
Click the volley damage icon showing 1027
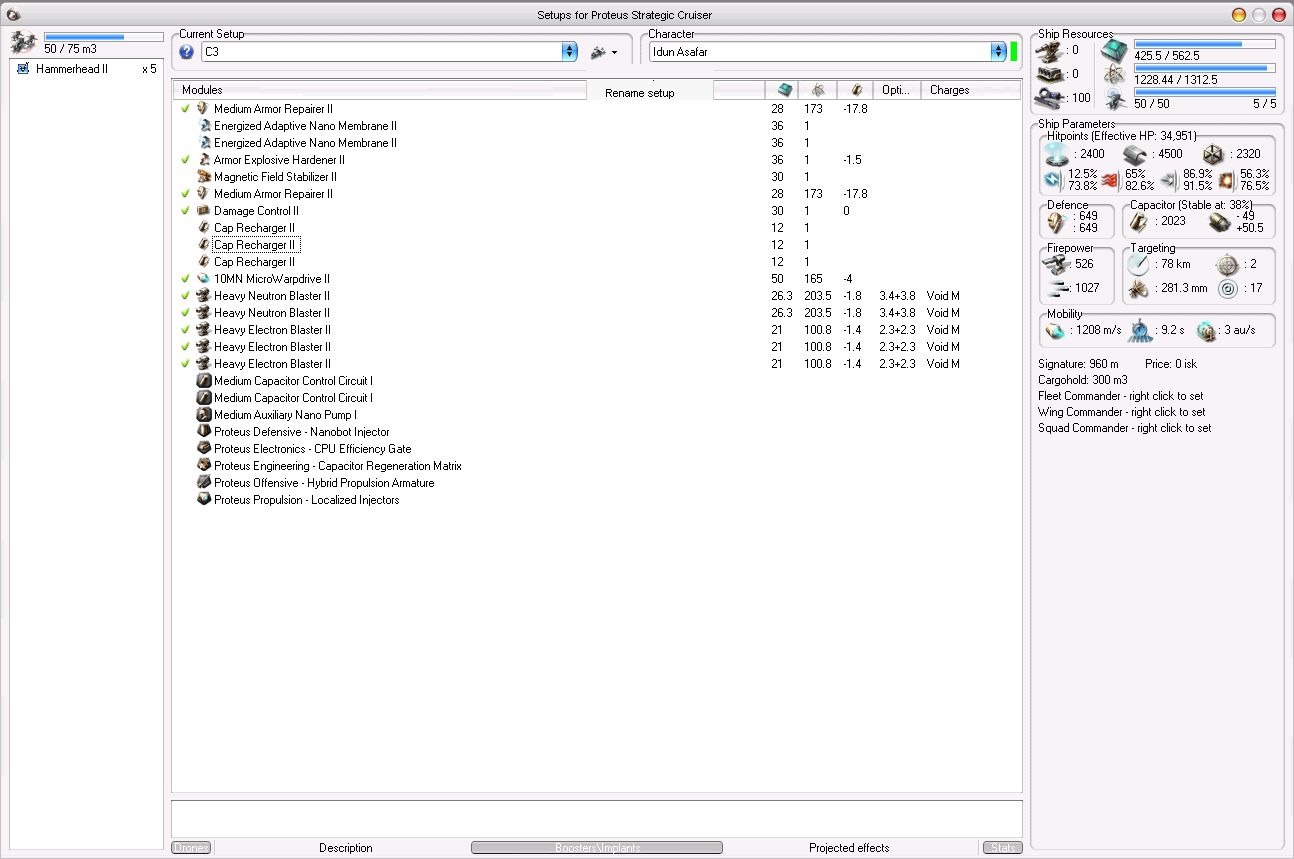coord(1057,288)
